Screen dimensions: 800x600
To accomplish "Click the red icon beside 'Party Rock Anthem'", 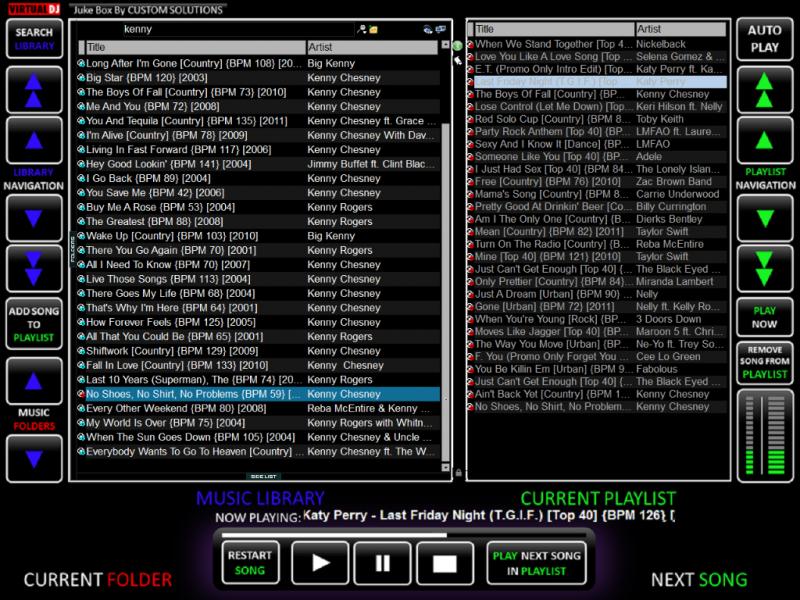I will [x=471, y=132].
